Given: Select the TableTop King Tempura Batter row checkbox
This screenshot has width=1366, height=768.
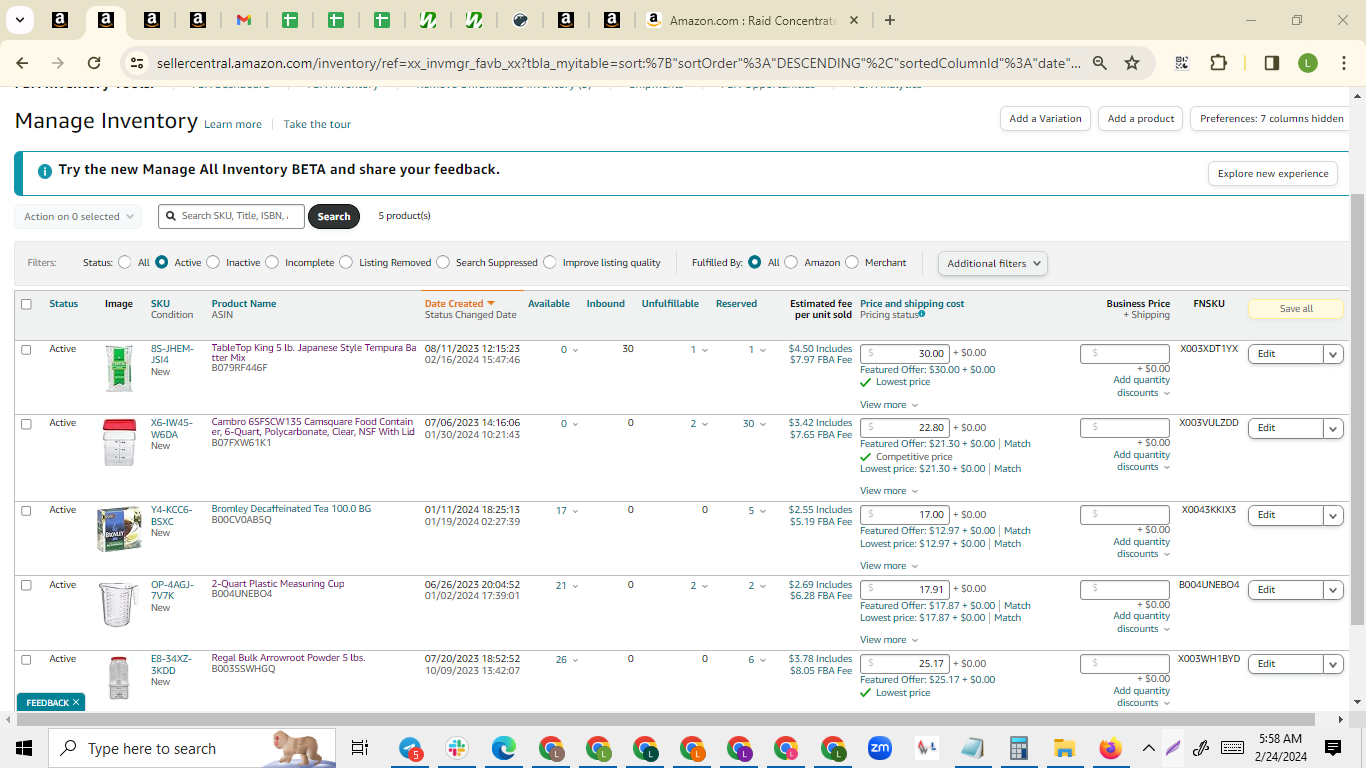Looking at the screenshot, I should coord(26,350).
